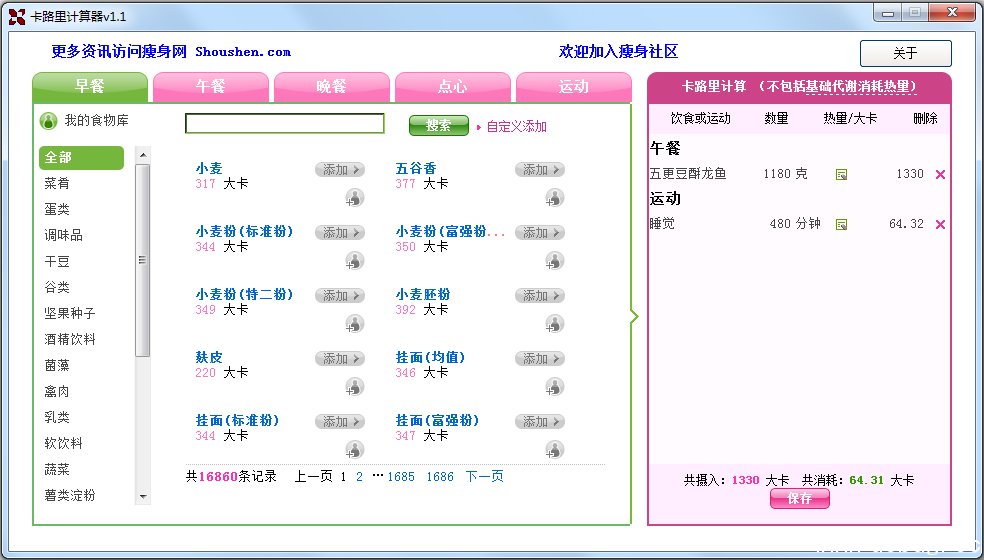Add 五谷香 to my food library icon
984x560 pixels.
click(554, 198)
